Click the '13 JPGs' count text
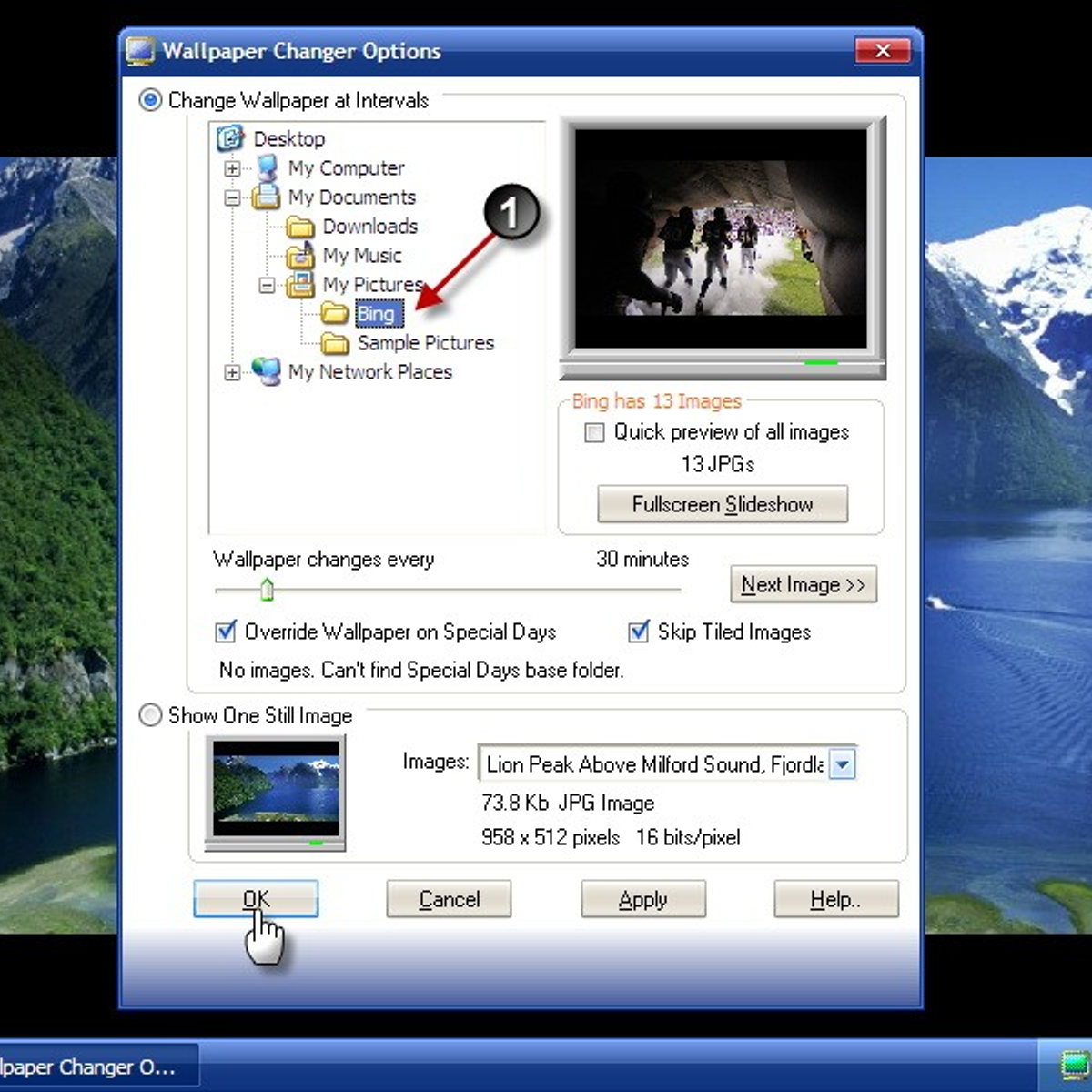The image size is (1092, 1092). [x=718, y=464]
